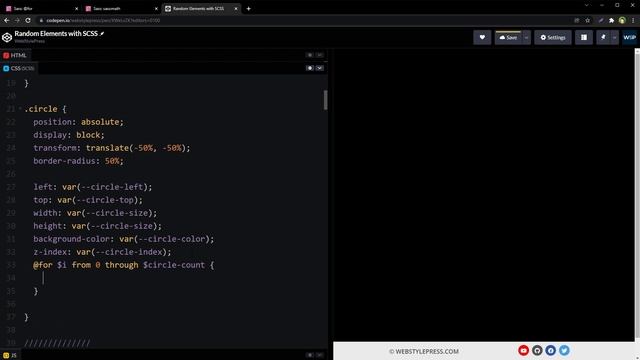Image resolution: width=640 pixels, height=360 pixels.
Task: Go forward in browser history
Action: [17, 20]
